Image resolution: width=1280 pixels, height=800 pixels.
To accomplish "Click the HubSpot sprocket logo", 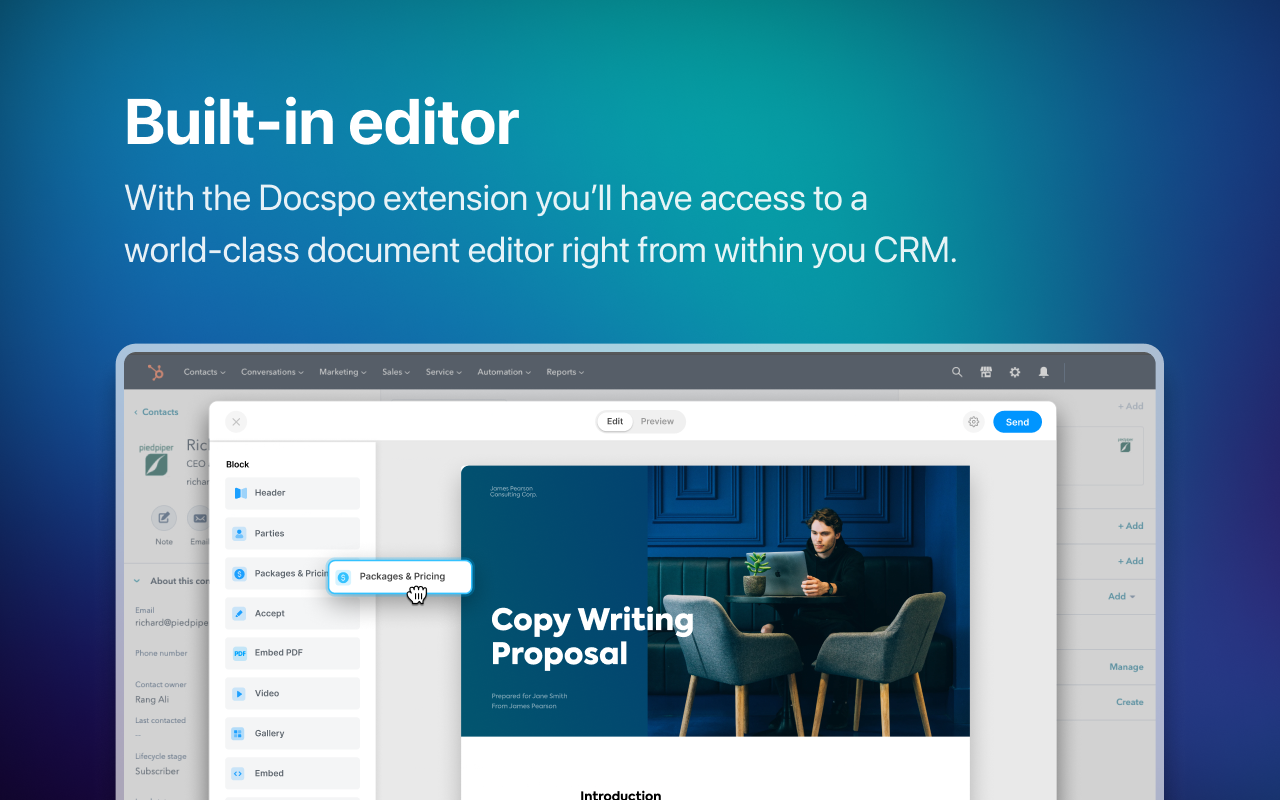I will click(x=156, y=372).
